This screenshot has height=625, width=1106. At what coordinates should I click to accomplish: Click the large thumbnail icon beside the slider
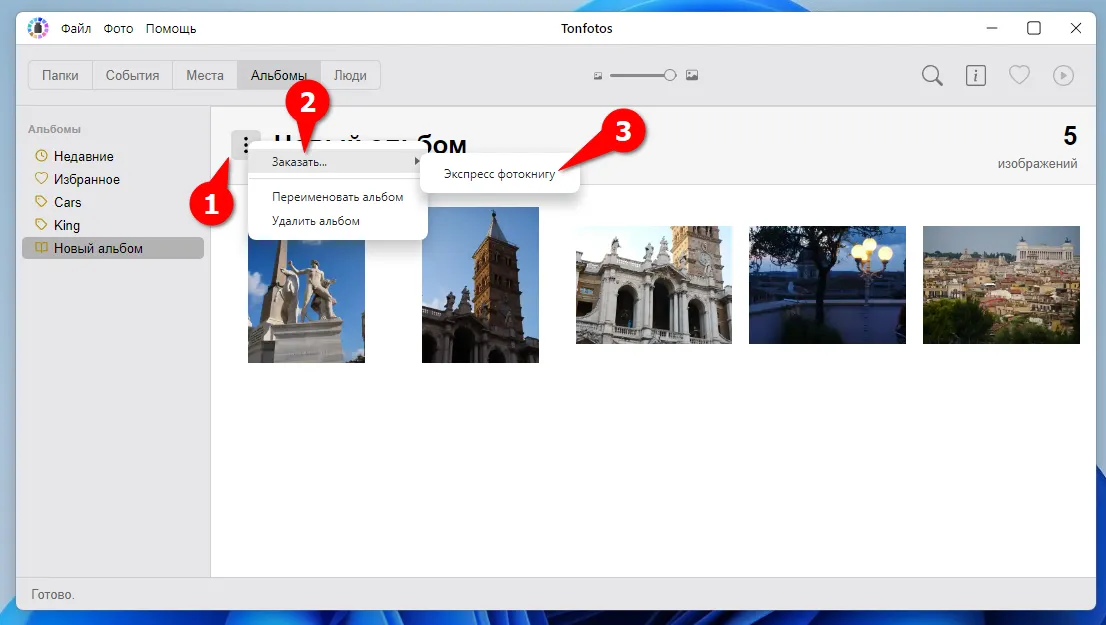point(691,74)
